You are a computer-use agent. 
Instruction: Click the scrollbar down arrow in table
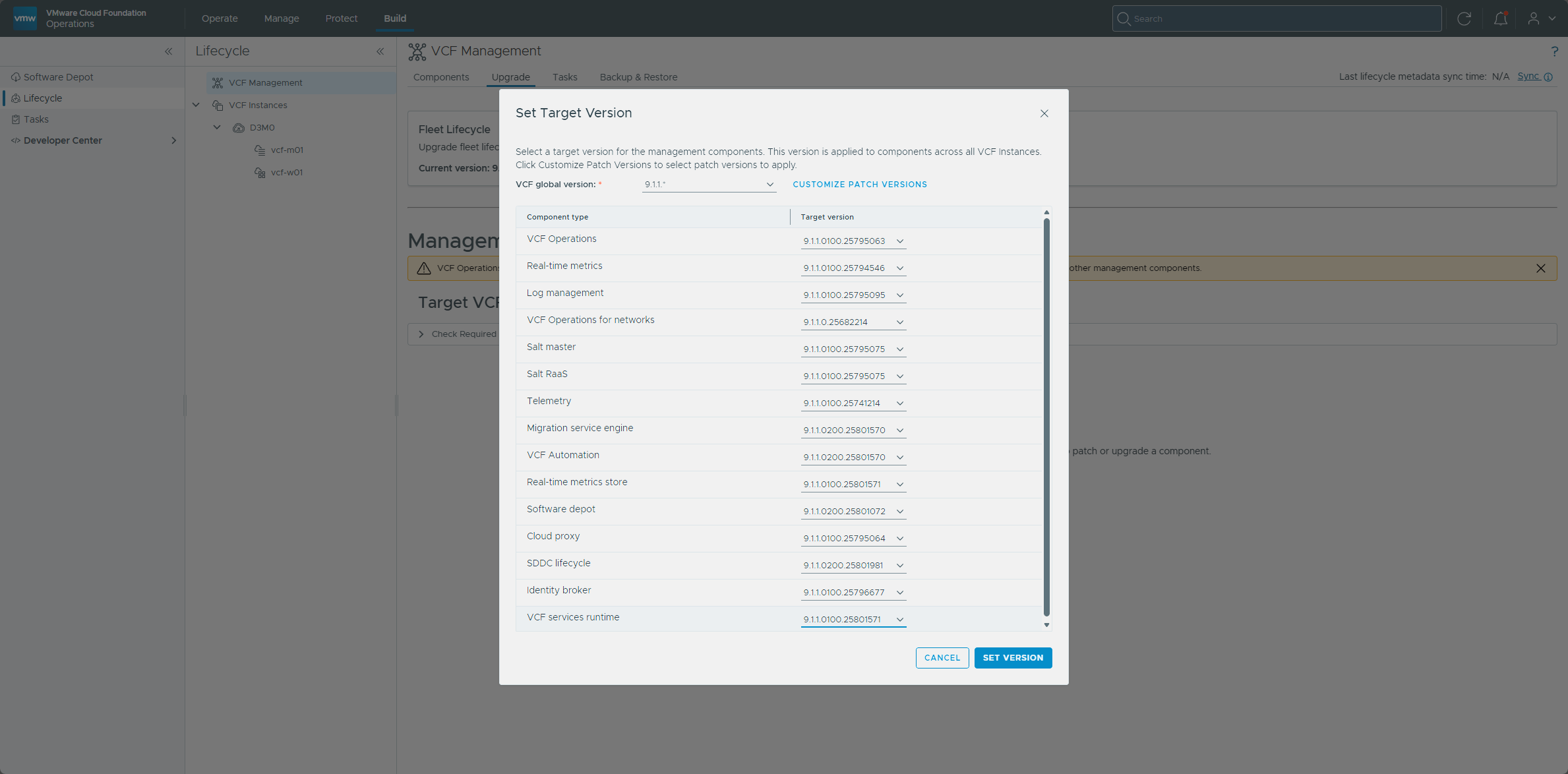(x=1046, y=625)
